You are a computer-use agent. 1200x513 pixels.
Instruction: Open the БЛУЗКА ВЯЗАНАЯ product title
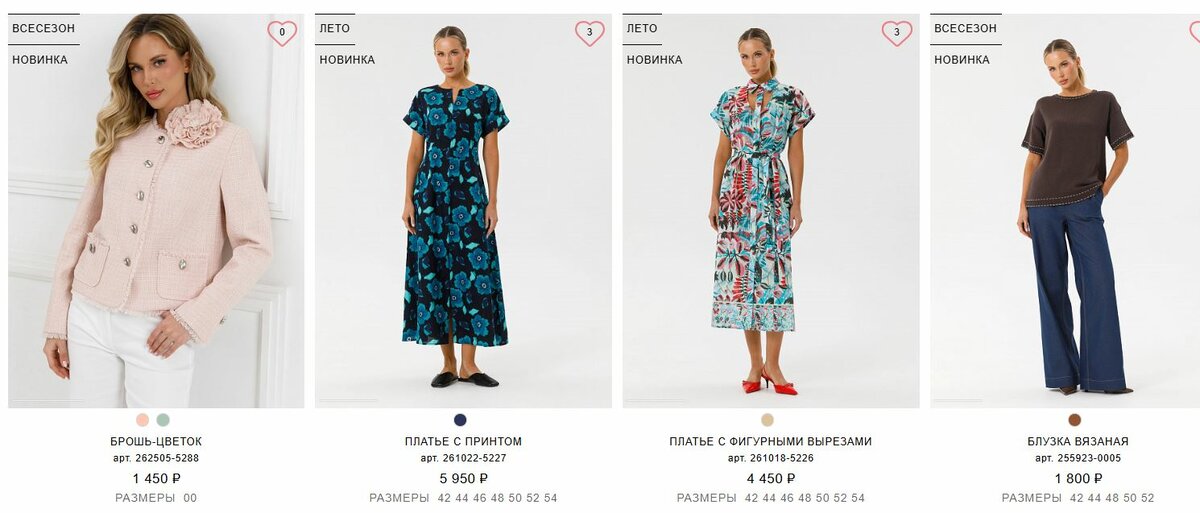(1078, 441)
